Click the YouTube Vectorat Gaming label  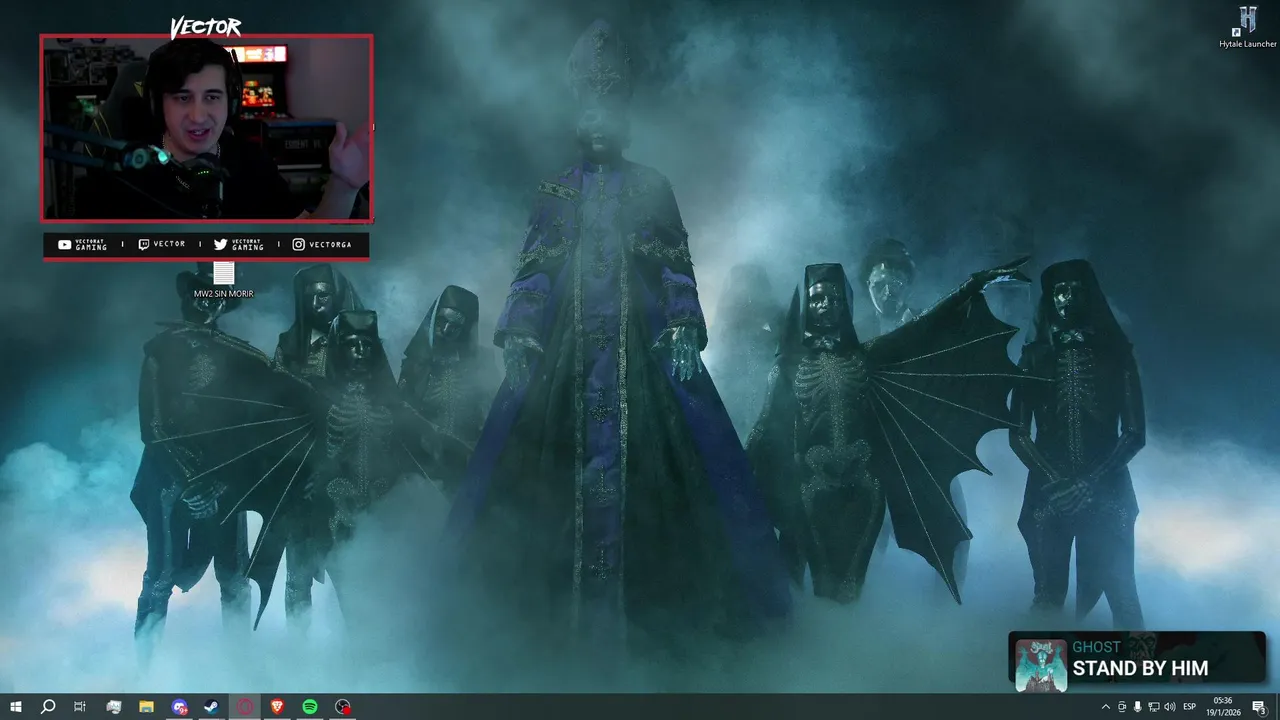(82, 245)
